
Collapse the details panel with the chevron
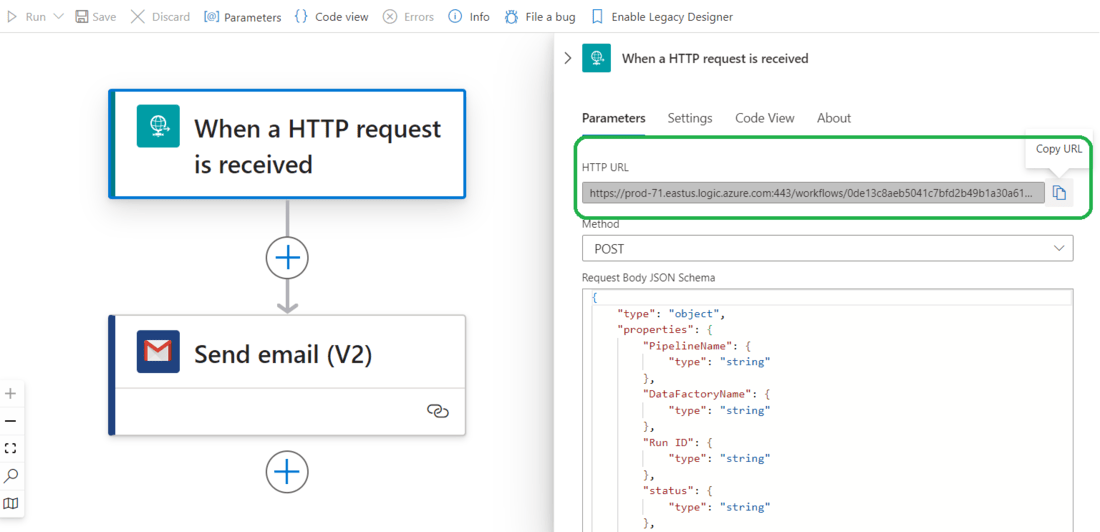click(568, 58)
